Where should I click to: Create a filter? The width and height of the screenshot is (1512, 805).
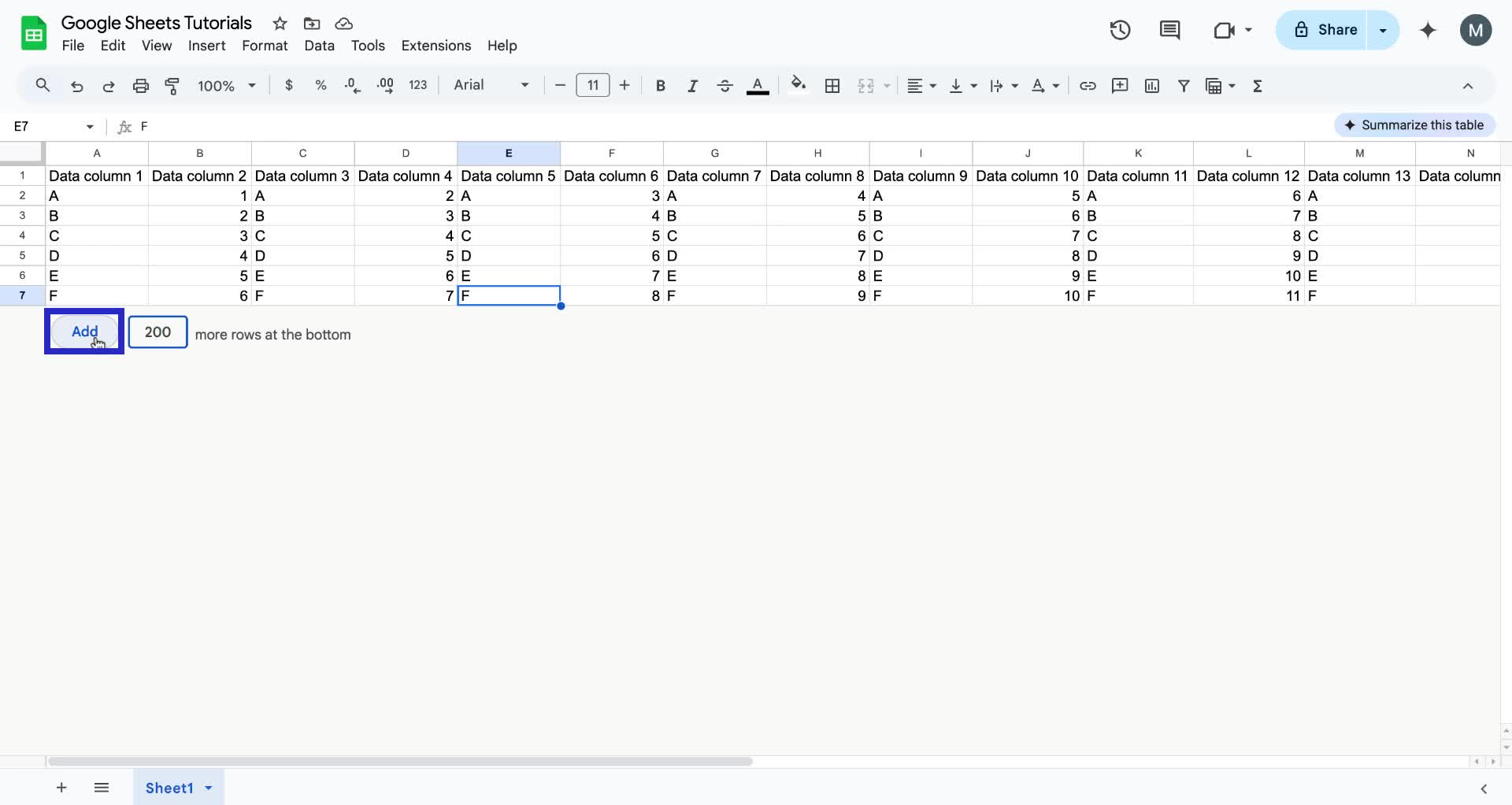(x=1184, y=86)
